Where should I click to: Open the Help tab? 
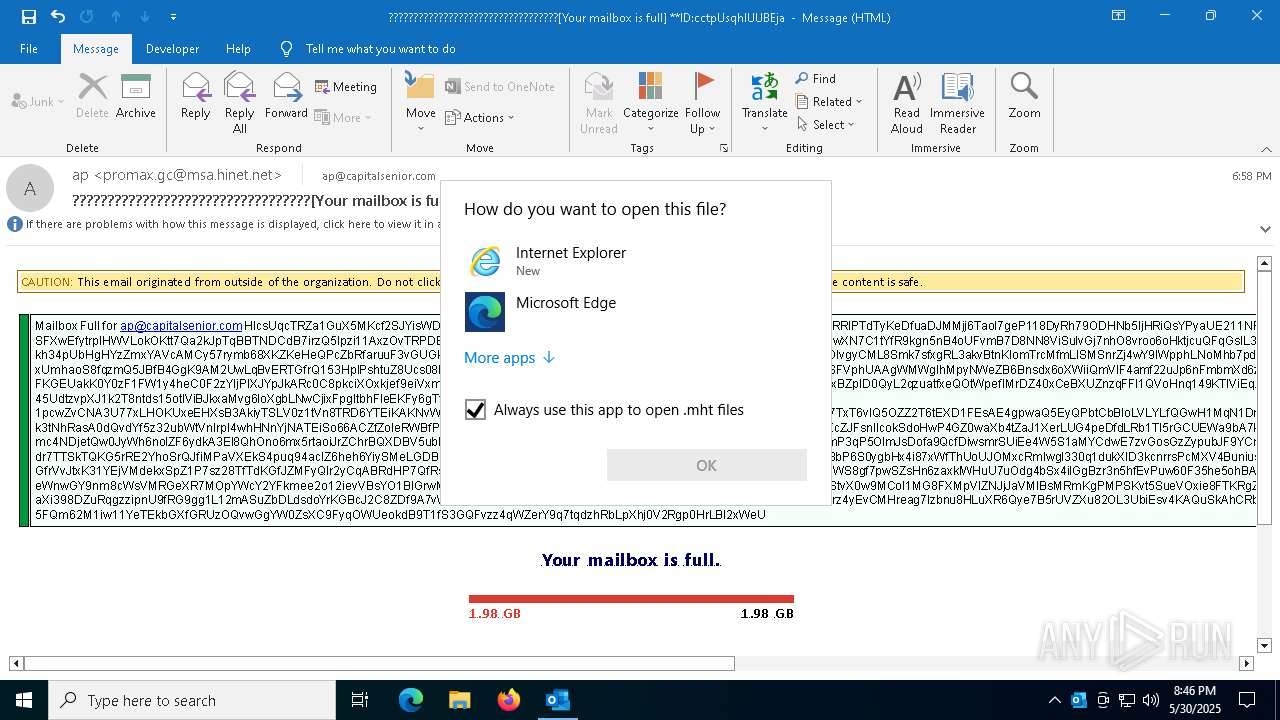[x=238, y=48]
